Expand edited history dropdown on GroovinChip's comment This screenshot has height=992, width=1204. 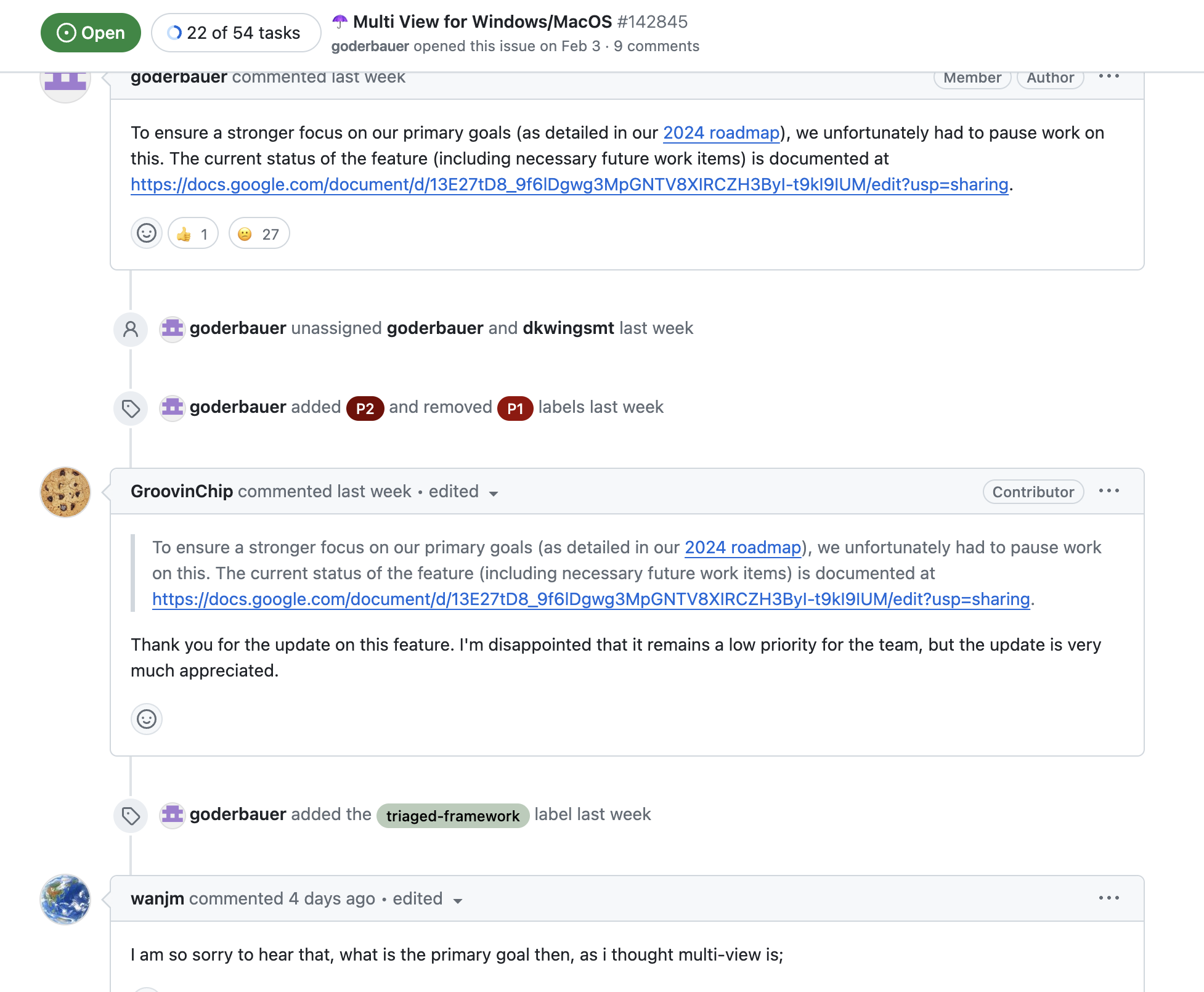(494, 493)
